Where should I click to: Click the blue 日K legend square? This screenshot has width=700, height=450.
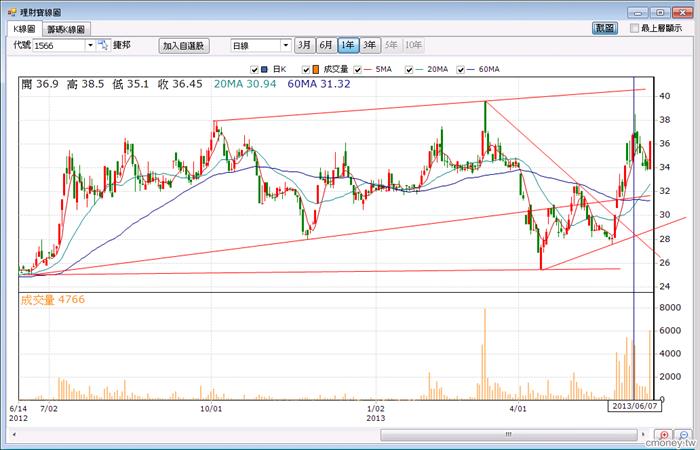264,69
